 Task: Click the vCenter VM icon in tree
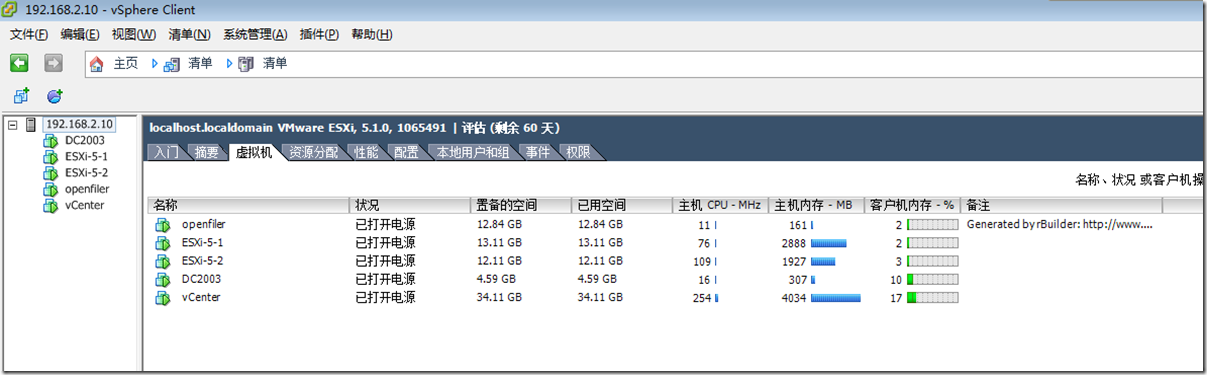(x=51, y=205)
